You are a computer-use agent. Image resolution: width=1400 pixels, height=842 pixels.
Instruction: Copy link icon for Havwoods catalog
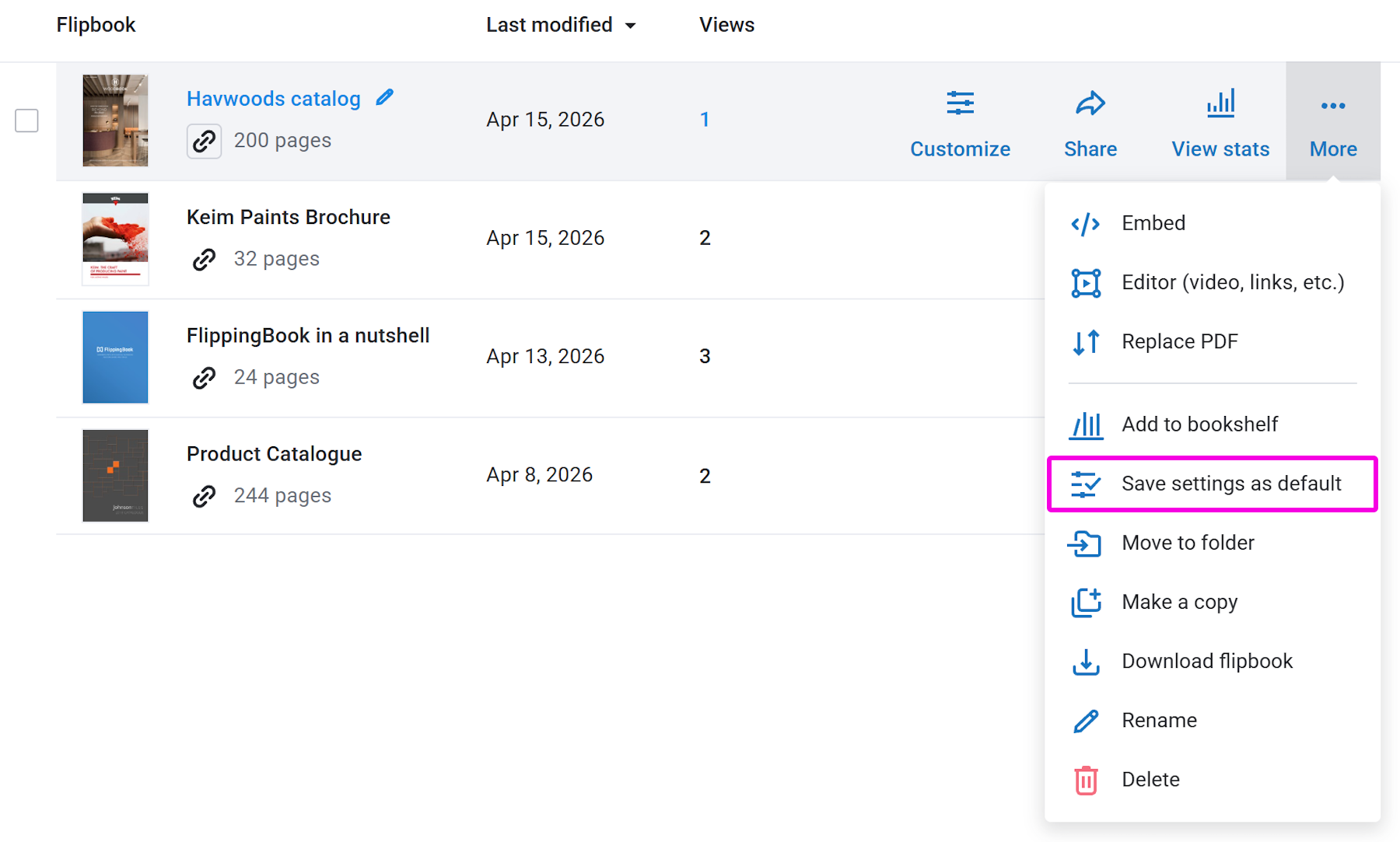(x=204, y=141)
